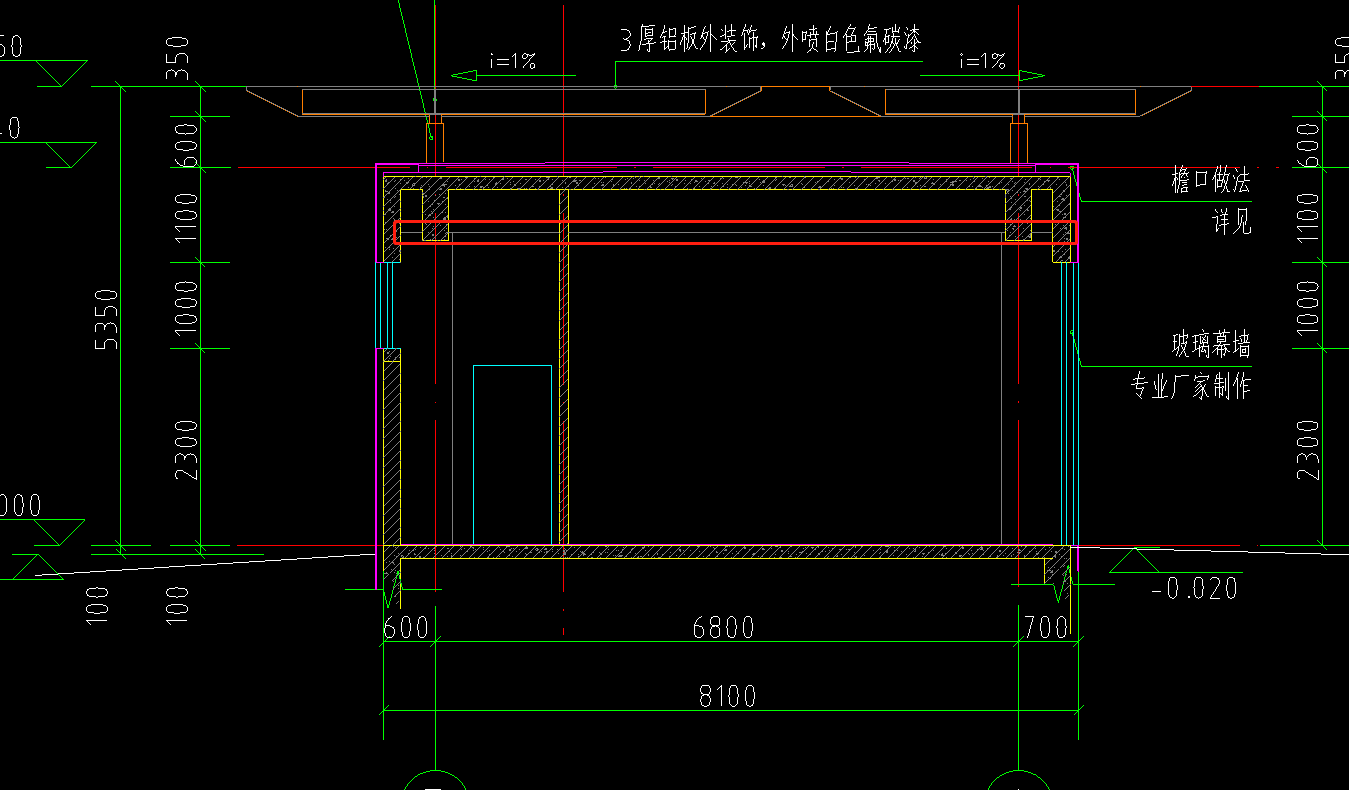The width and height of the screenshot is (1349, 790).
Task: Select the "5350" overall height dimension
Action: click(107, 319)
